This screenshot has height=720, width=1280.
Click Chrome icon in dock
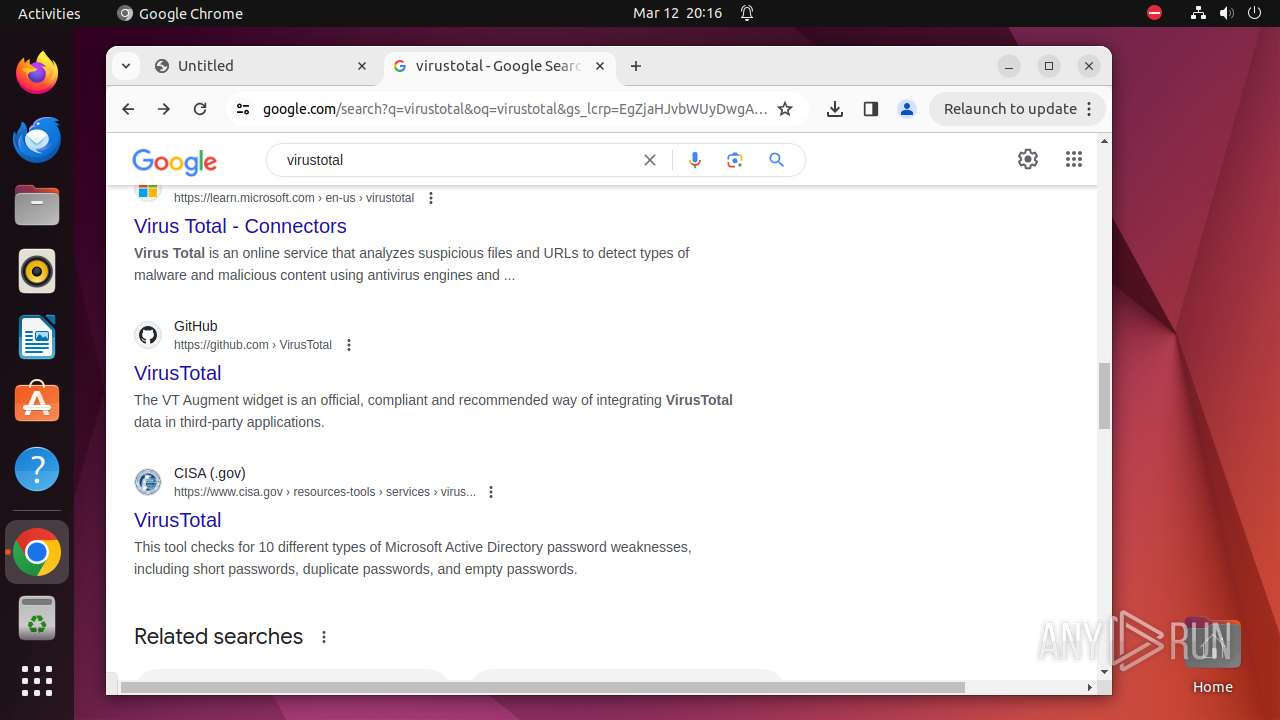click(37, 552)
